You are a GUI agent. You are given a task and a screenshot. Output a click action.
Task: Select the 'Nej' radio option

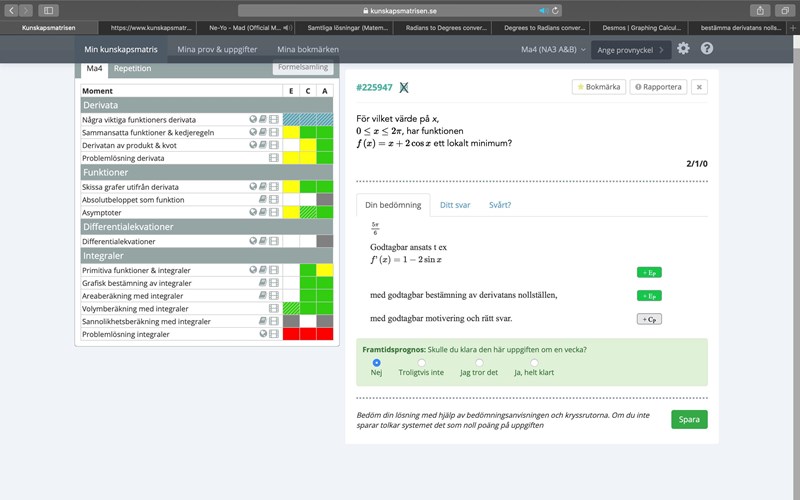[377, 362]
